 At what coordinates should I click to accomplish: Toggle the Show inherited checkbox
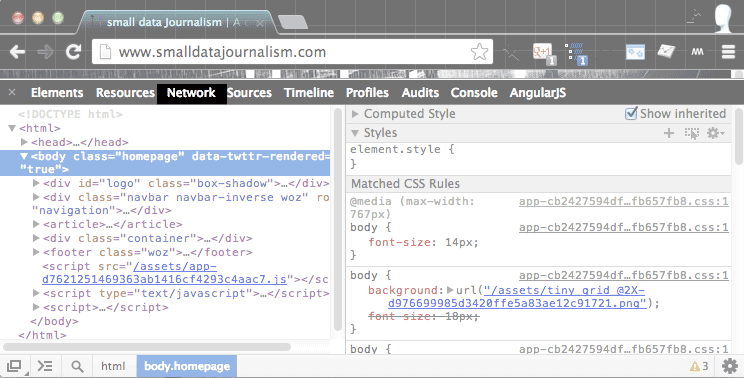click(631, 114)
